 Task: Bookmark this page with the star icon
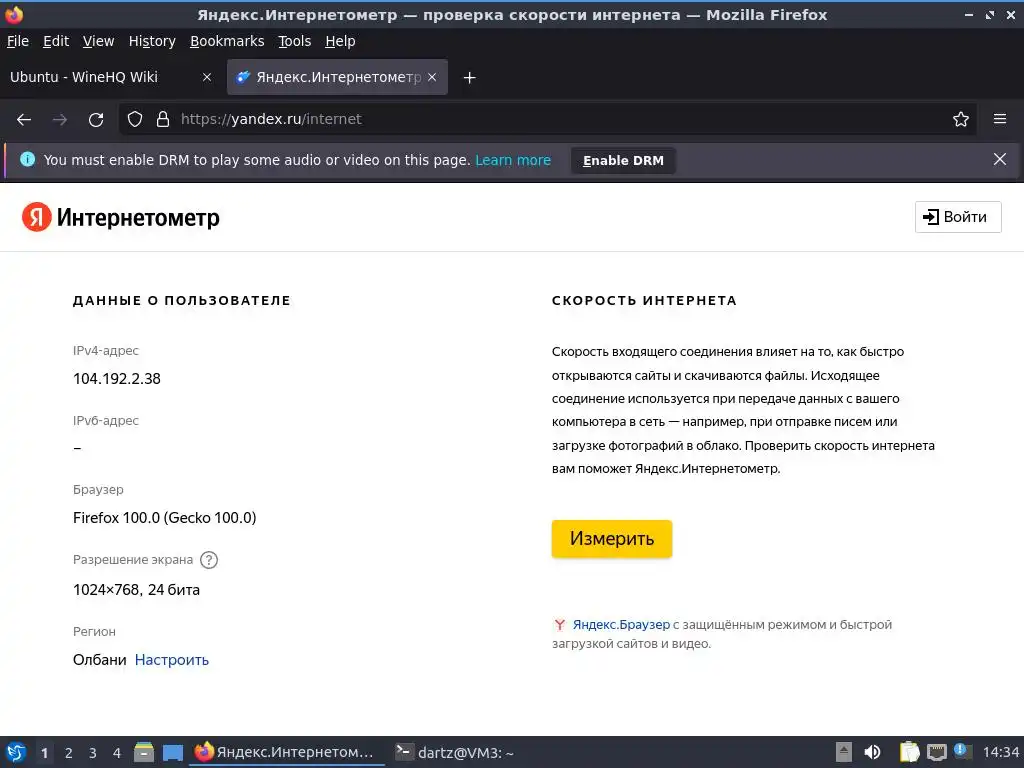pos(961,120)
